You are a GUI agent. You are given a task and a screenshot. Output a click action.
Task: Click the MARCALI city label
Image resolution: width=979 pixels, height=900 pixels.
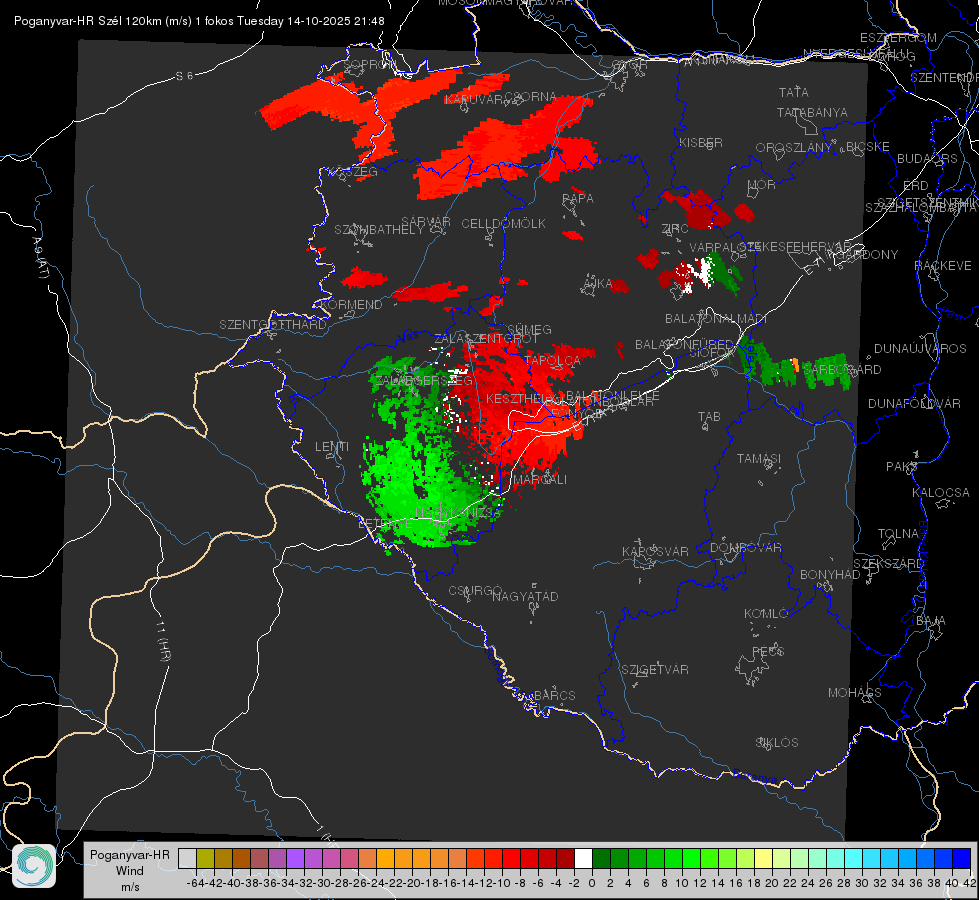(541, 480)
